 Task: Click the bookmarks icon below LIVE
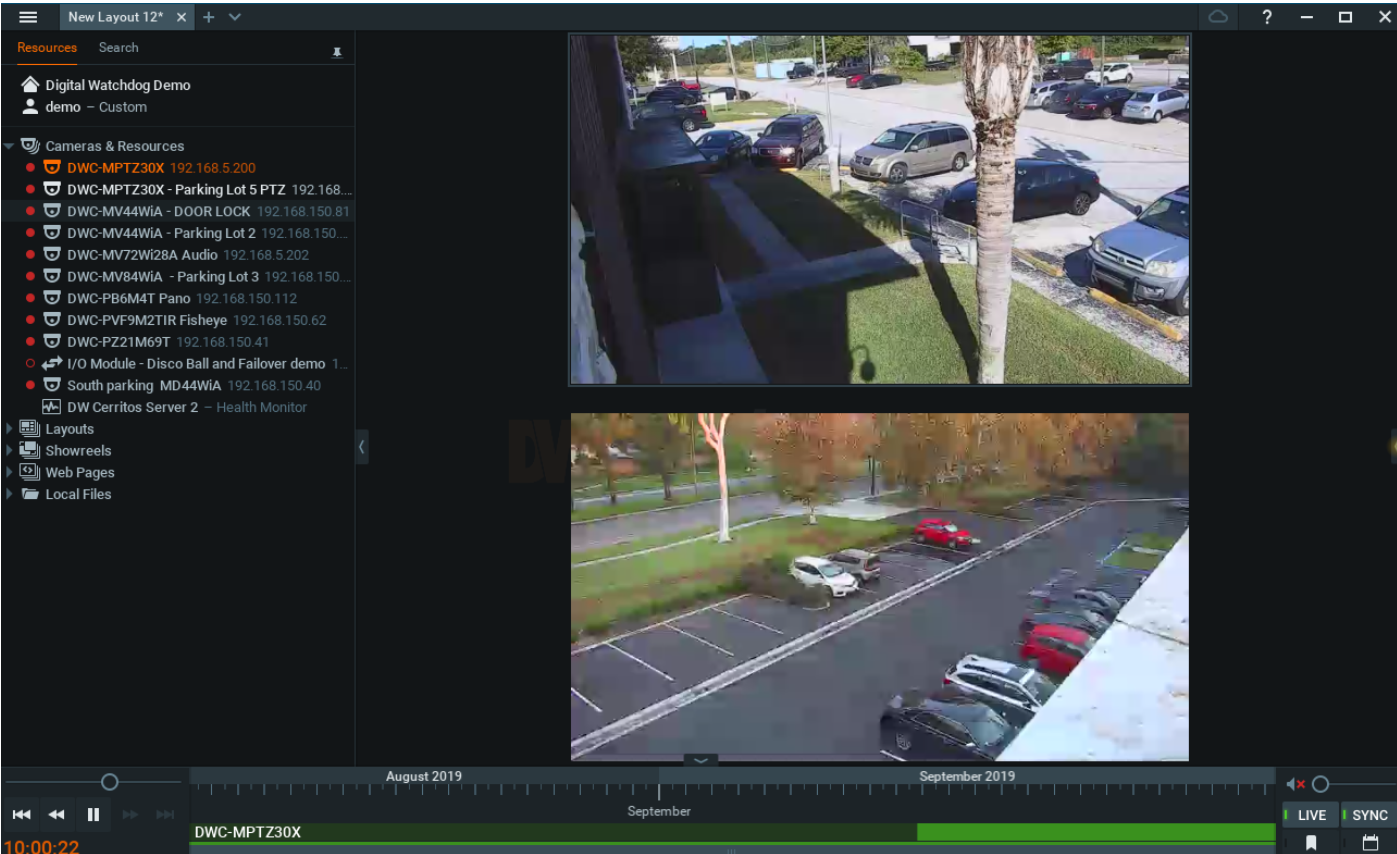(x=1311, y=843)
